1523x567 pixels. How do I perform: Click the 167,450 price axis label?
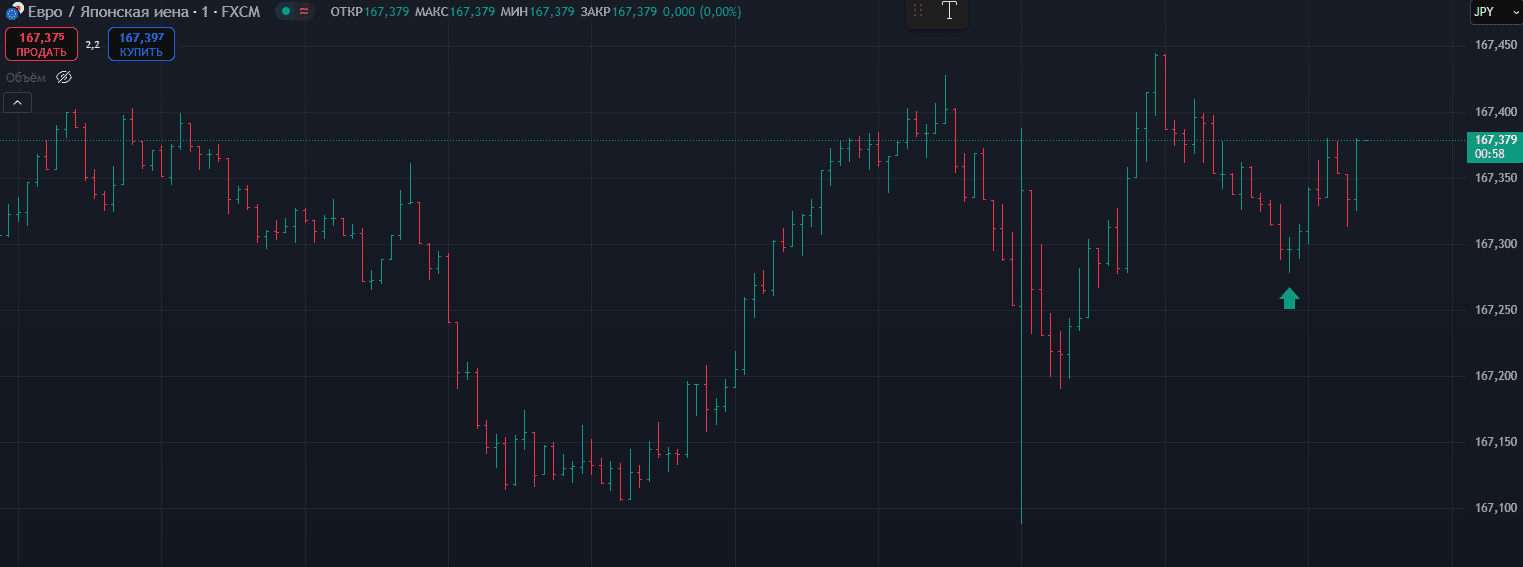click(1495, 45)
